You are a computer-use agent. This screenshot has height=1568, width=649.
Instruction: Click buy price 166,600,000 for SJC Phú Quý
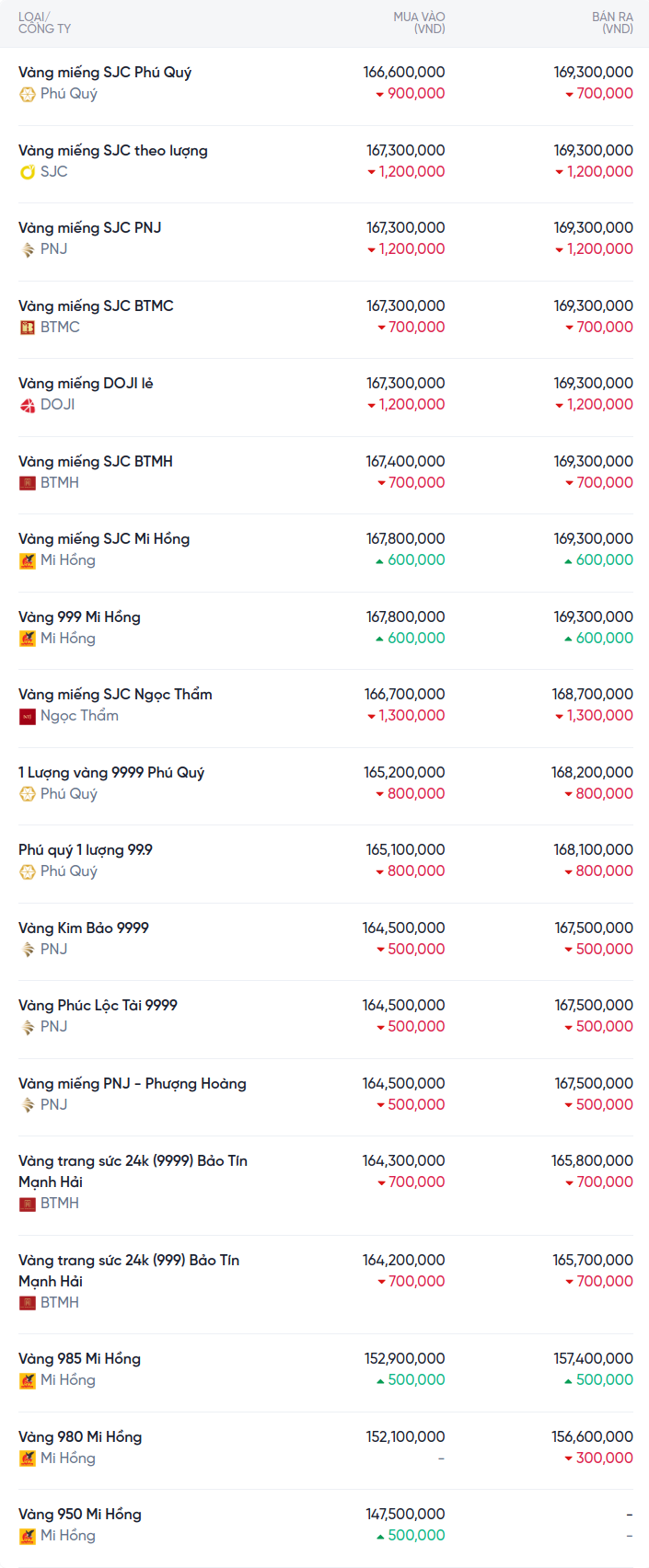[404, 72]
